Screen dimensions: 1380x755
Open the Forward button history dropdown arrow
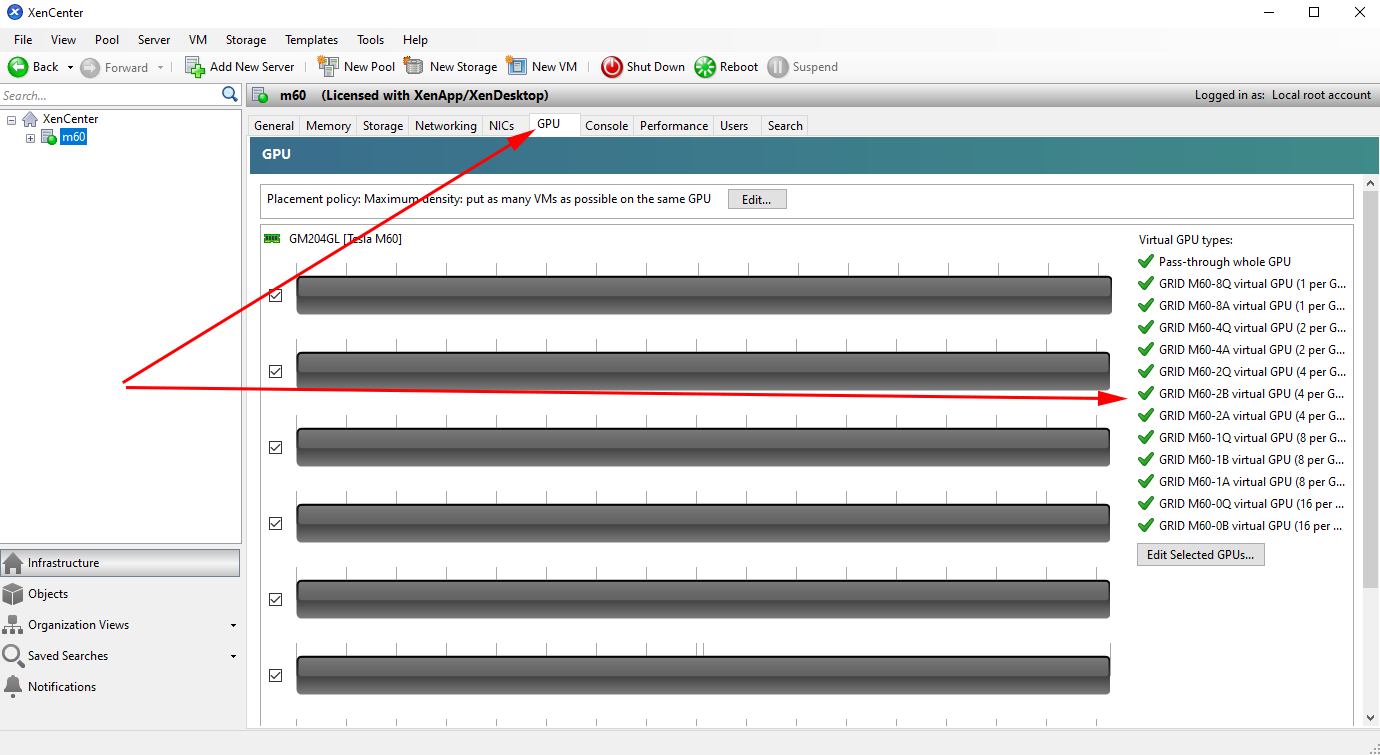point(160,68)
